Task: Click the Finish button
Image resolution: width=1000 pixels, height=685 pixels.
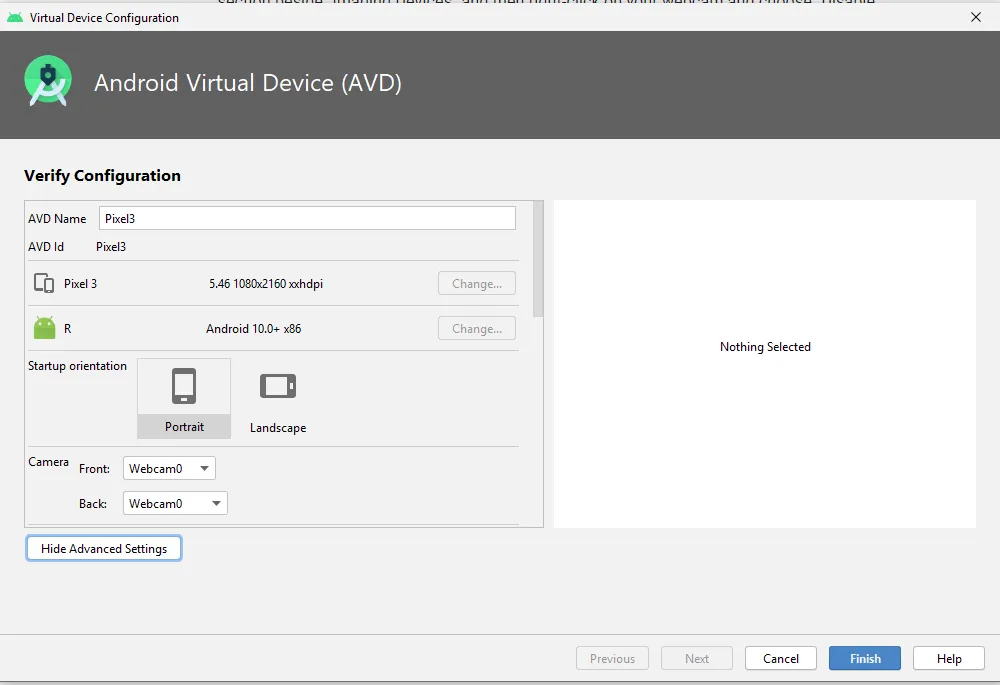Action: pos(865,658)
